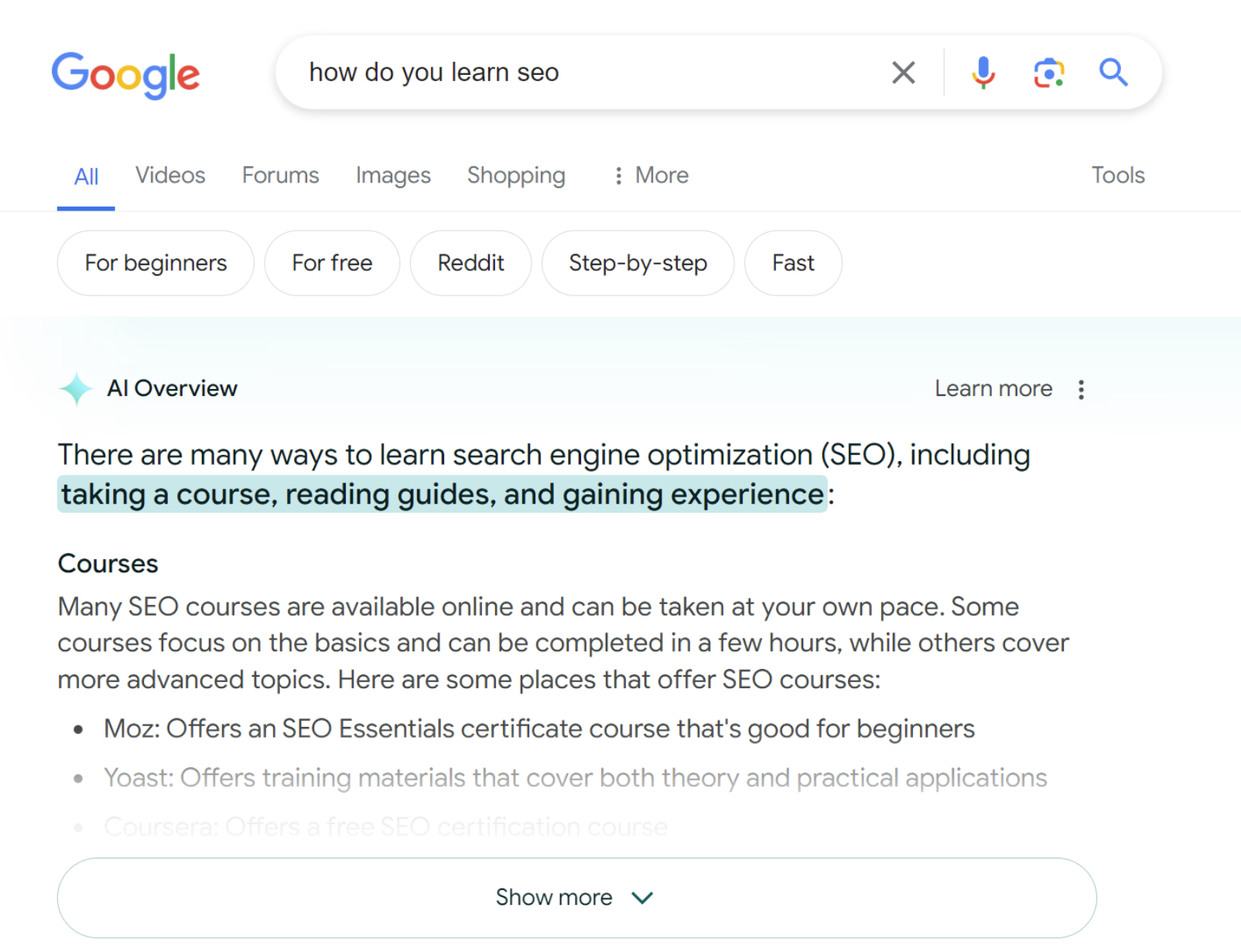Switch to the Videos tab

coord(170,176)
